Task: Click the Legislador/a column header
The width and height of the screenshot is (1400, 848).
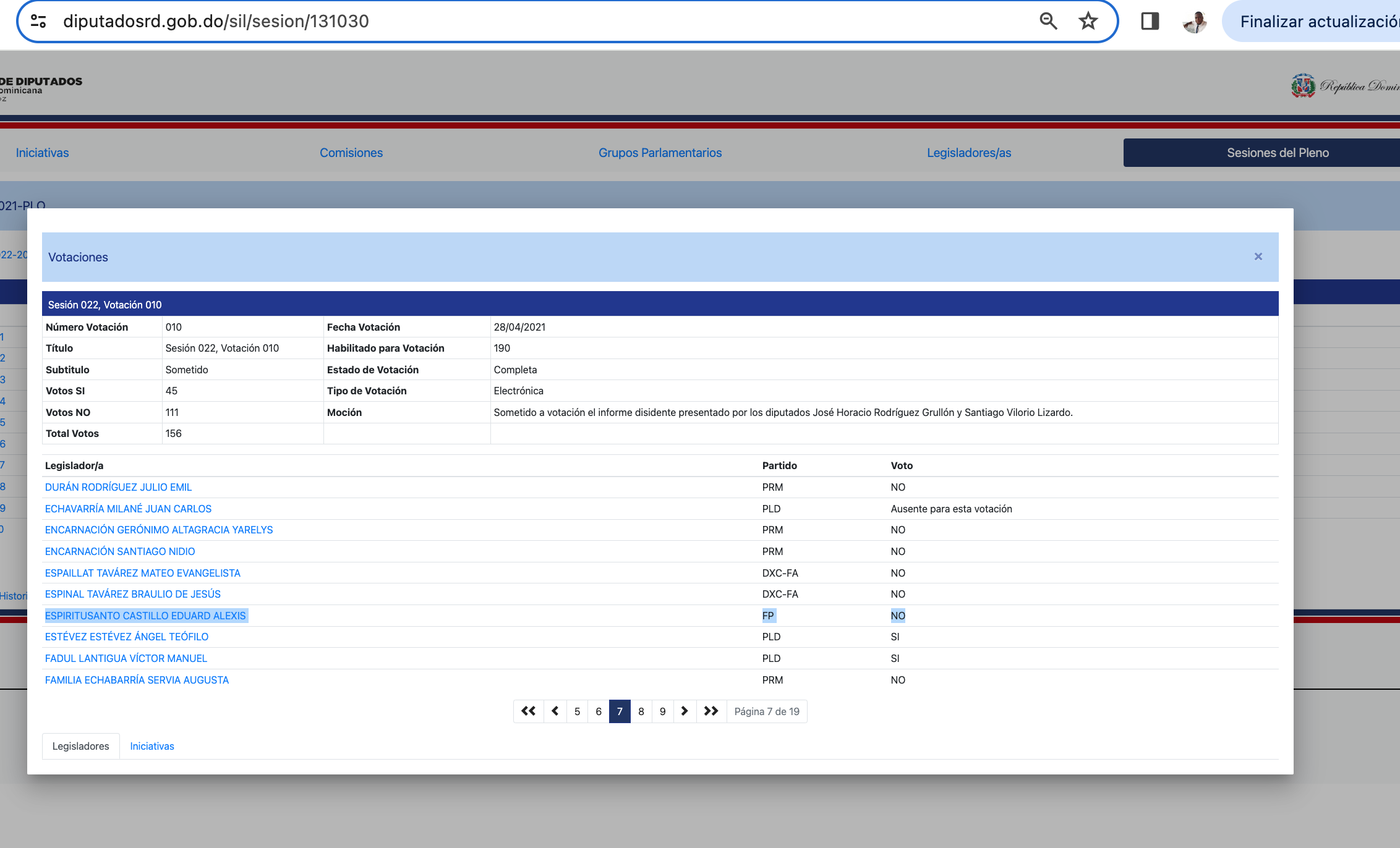Action: (74, 465)
